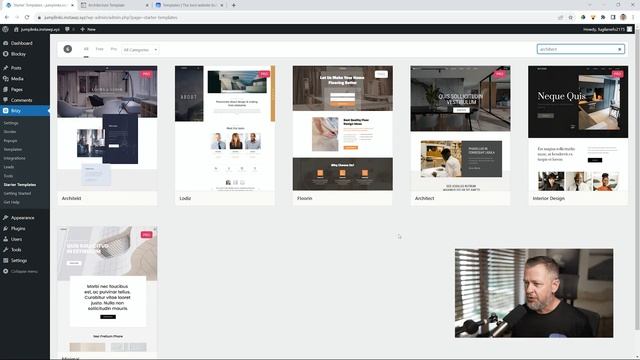Open Blocksy in the admin sidebar
This screenshot has width=640, height=360.
tap(18, 54)
